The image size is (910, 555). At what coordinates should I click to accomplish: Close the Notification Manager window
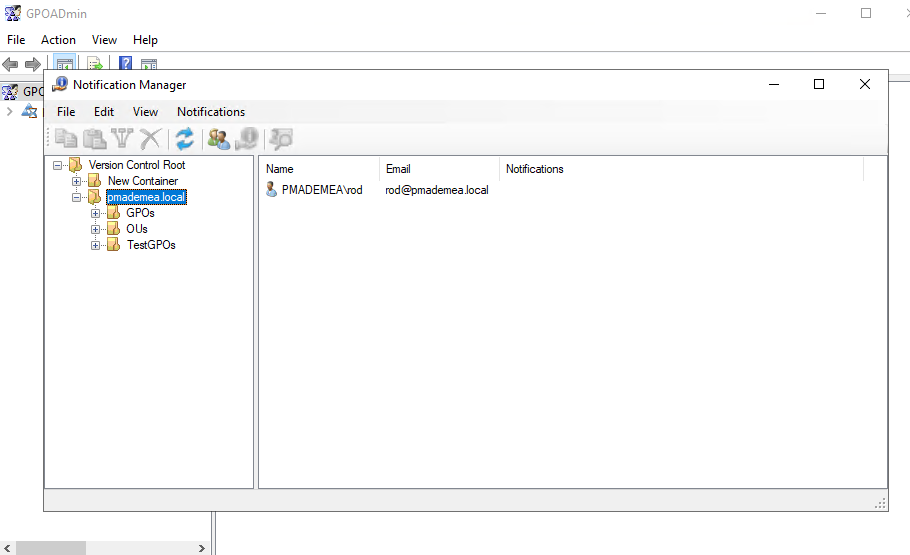coord(865,84)
